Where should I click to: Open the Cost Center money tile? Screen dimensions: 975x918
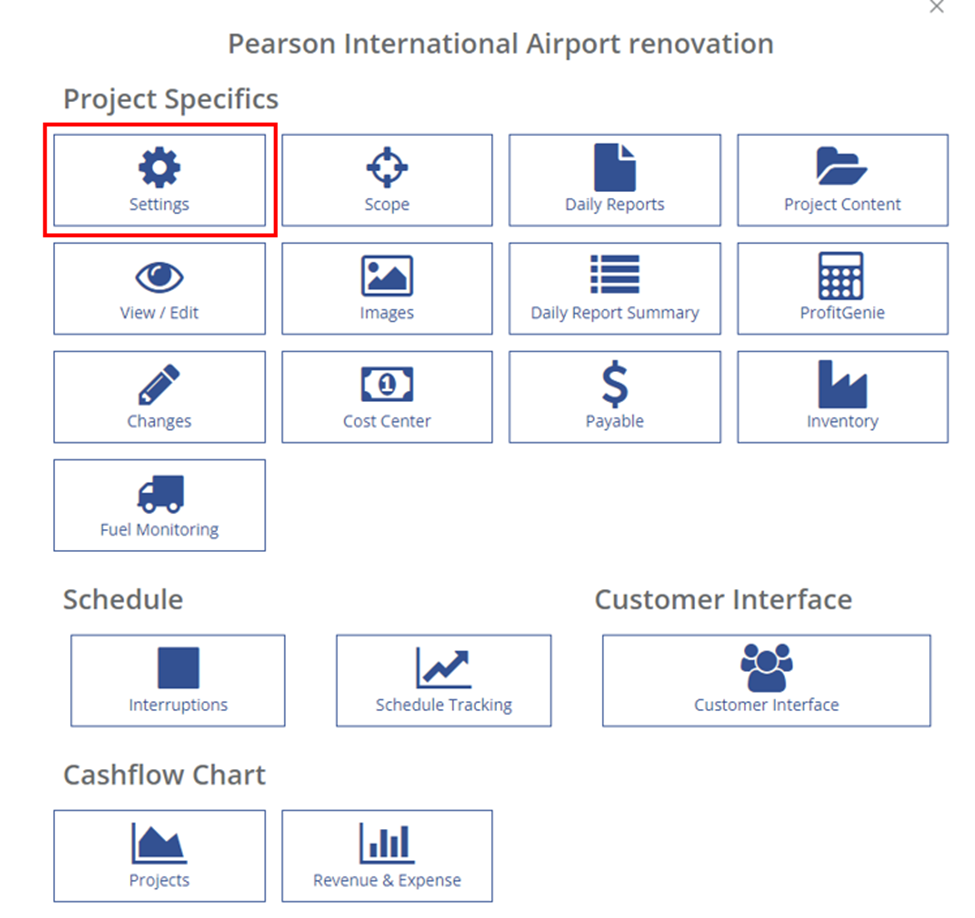387,397
